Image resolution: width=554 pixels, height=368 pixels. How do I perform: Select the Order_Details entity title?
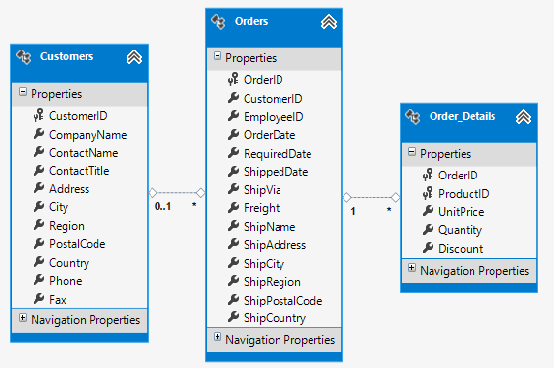[462, 116]
